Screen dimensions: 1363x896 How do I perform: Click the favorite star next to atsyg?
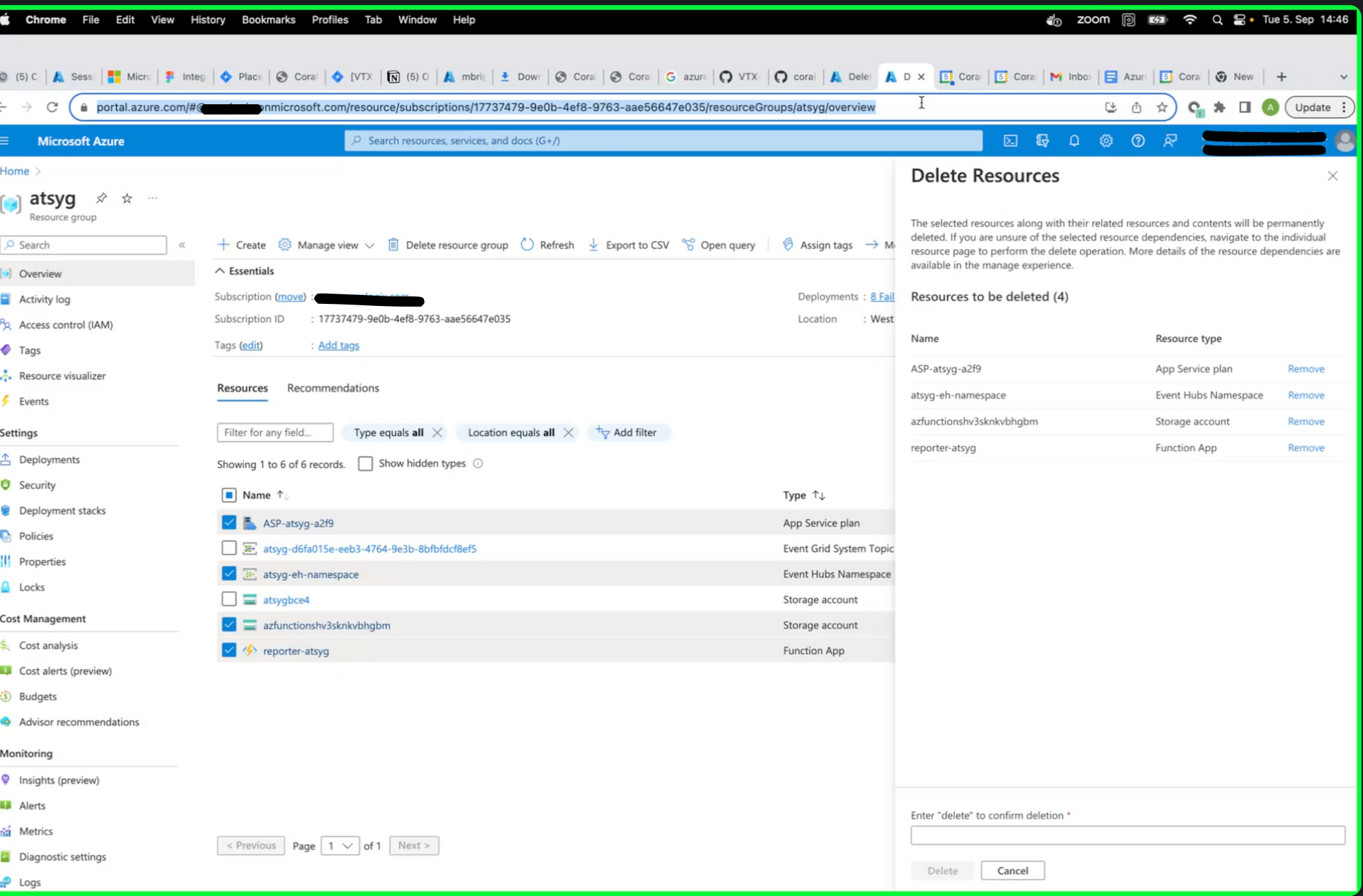pos(127,198)
